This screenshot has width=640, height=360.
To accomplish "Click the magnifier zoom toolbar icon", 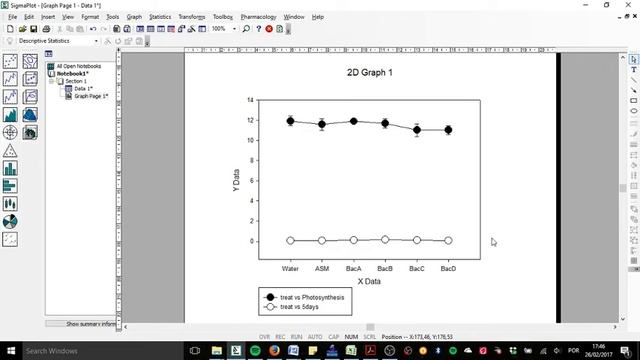I will click(246, 29).
